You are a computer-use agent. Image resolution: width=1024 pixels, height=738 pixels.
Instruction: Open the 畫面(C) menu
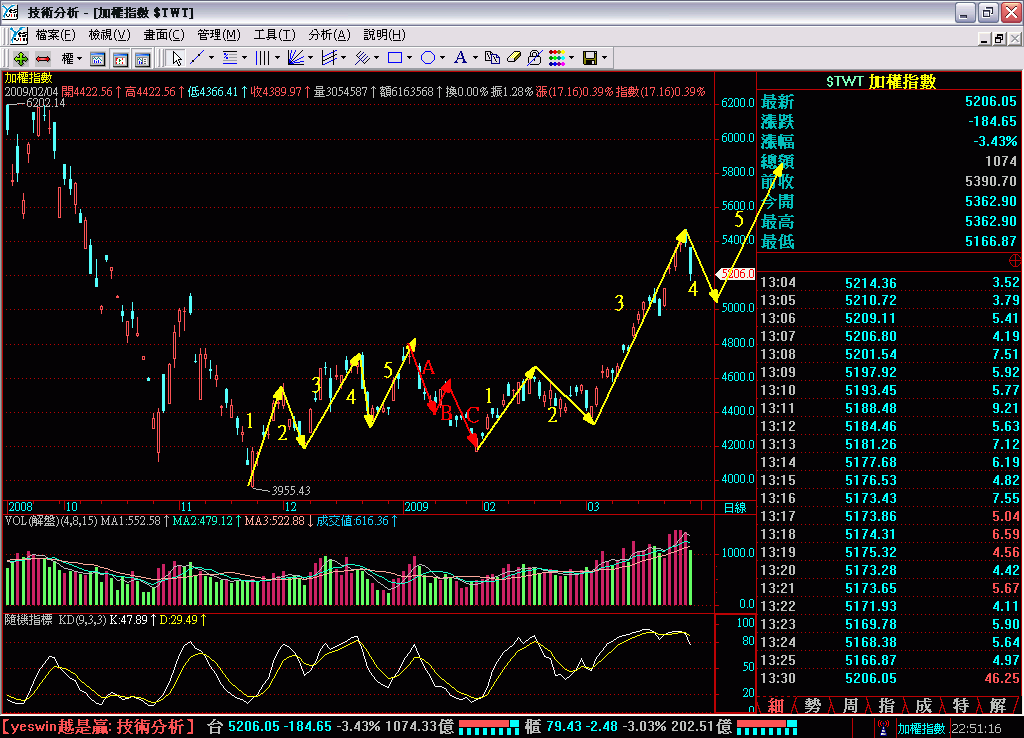click(x=164, y=35)
